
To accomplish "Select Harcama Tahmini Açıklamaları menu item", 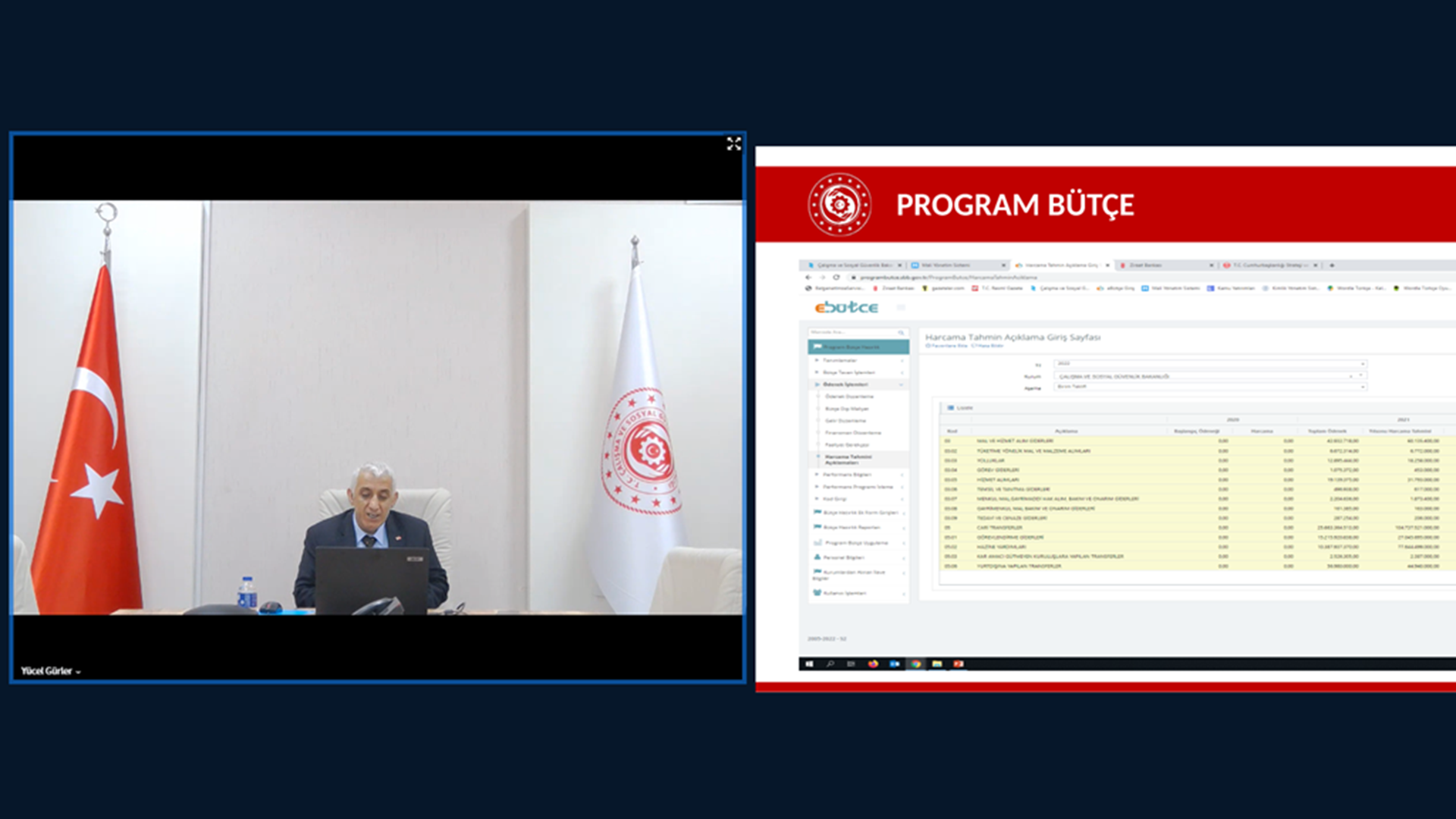I will pyautogui.click(x=848, y=460).
